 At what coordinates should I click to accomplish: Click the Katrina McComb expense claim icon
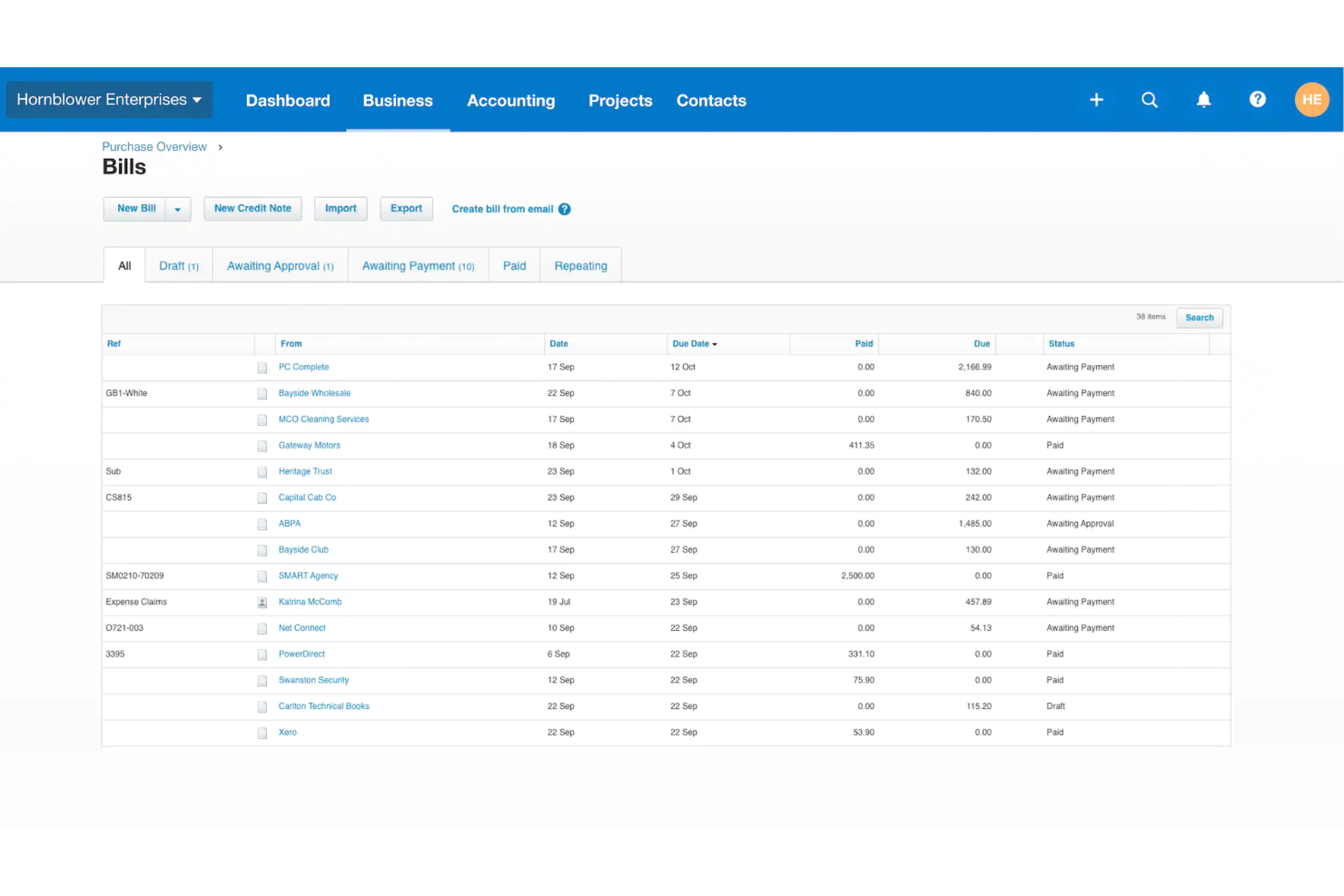coord(262,603)
